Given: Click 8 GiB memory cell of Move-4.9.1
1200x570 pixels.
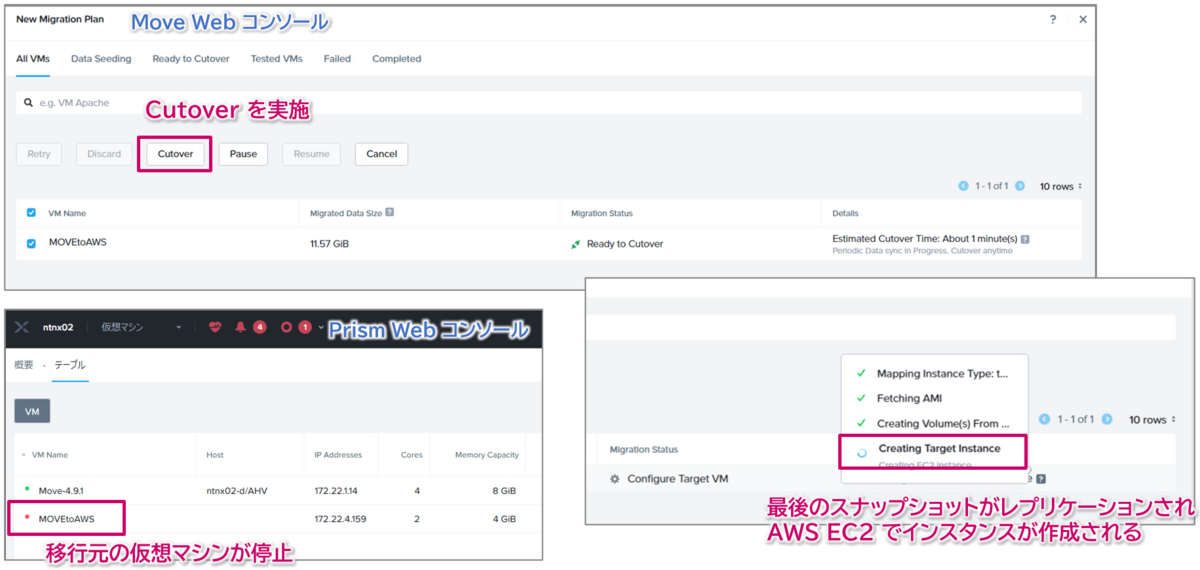Looking at the screenshot, I should [x=502, y=489].
